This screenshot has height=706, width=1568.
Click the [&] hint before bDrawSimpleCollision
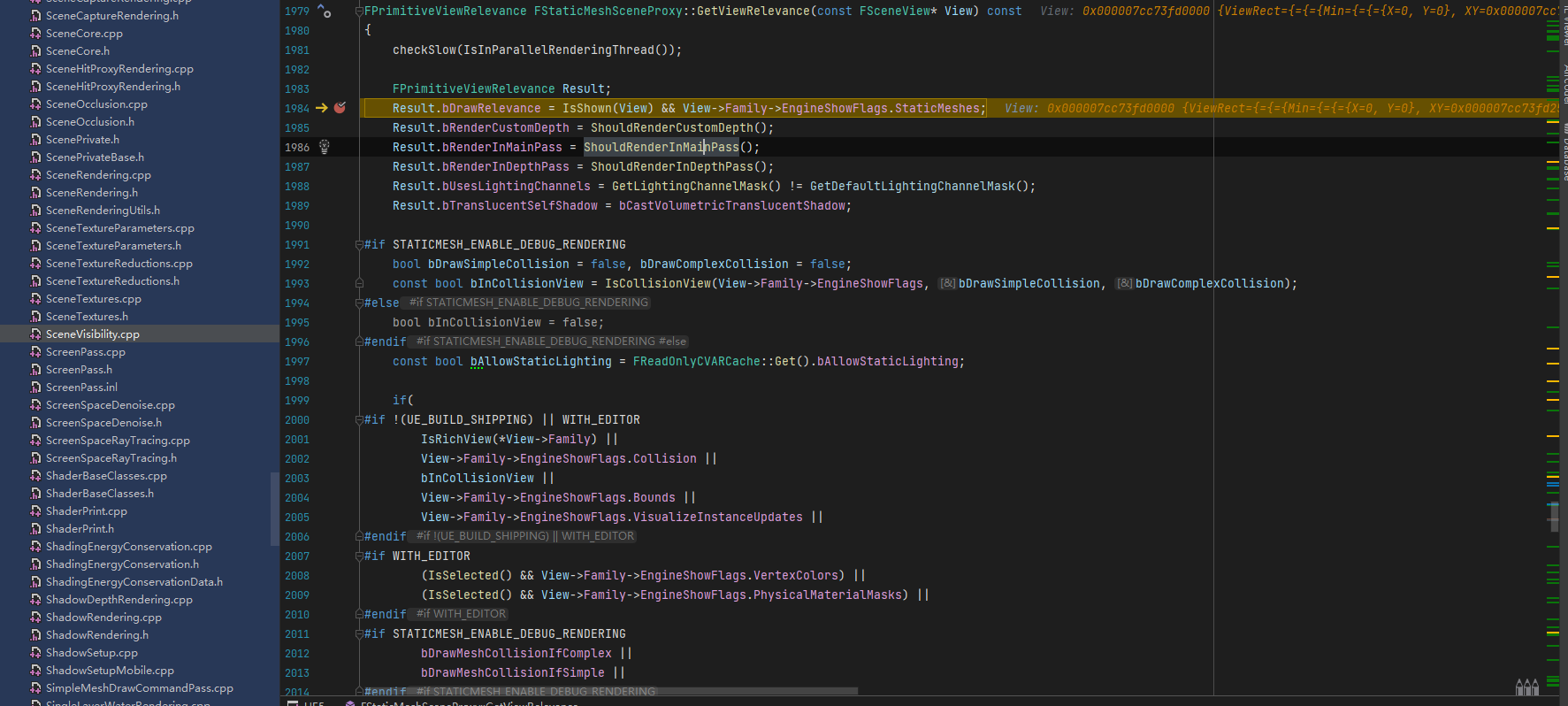pyautogui.click(x=947, y=283)
